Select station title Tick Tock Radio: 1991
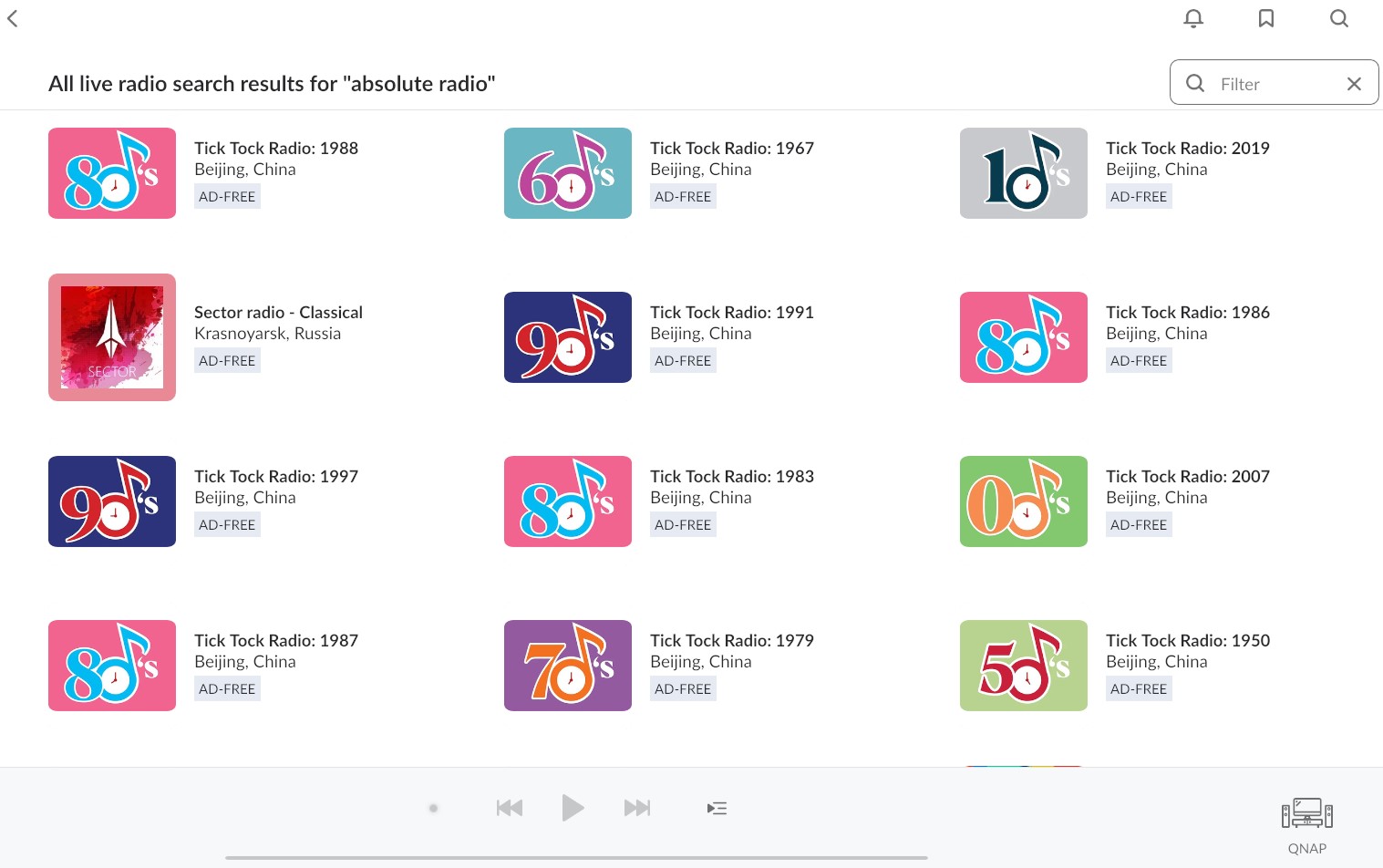 [732, 312]
